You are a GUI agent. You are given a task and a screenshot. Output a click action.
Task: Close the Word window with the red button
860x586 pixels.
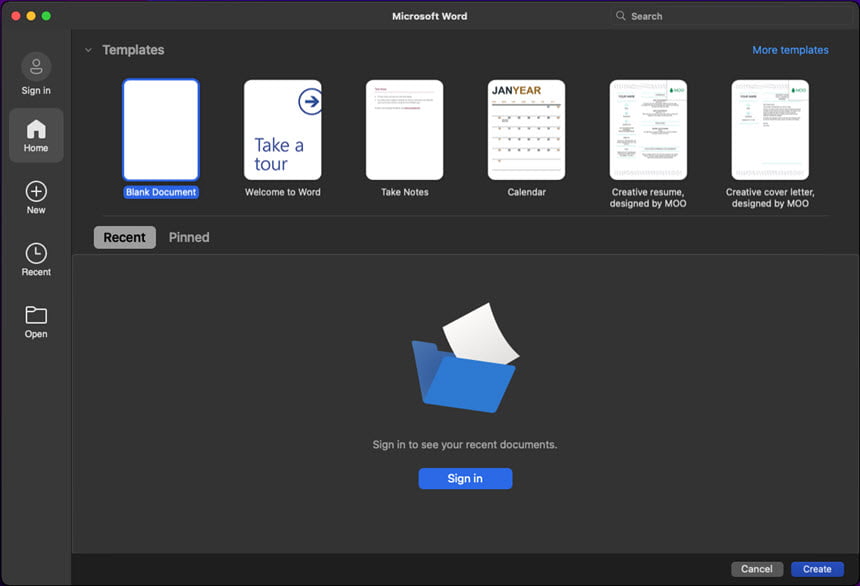click(16, 16)
